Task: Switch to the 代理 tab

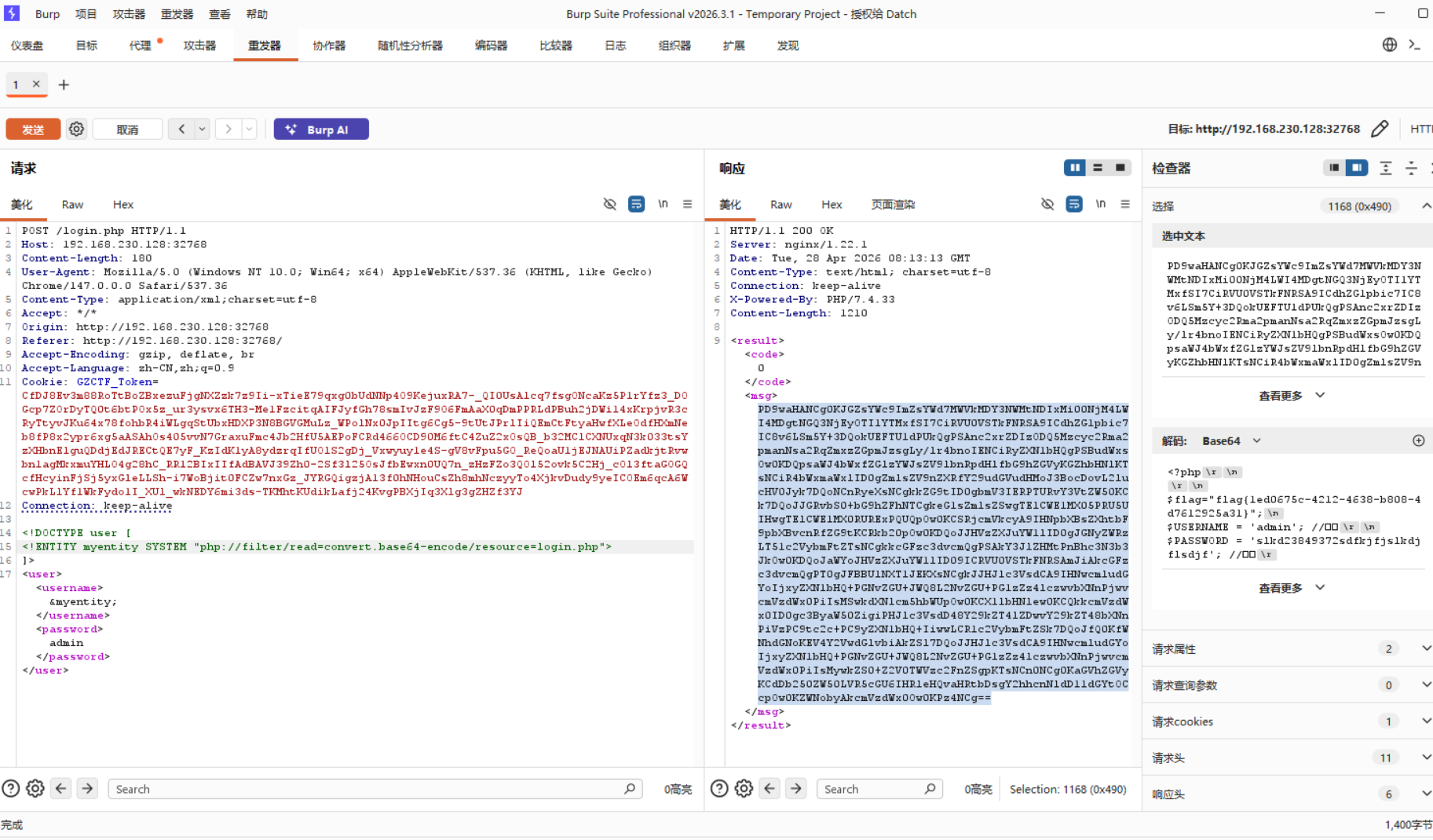Action: click(140, 46)
